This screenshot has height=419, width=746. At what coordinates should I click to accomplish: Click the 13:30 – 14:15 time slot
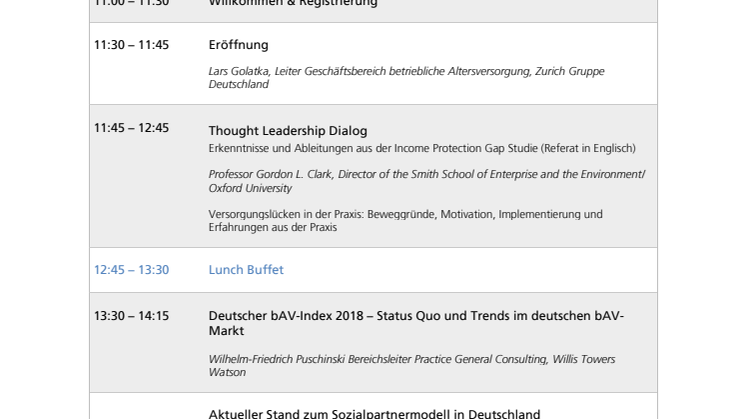131,316
